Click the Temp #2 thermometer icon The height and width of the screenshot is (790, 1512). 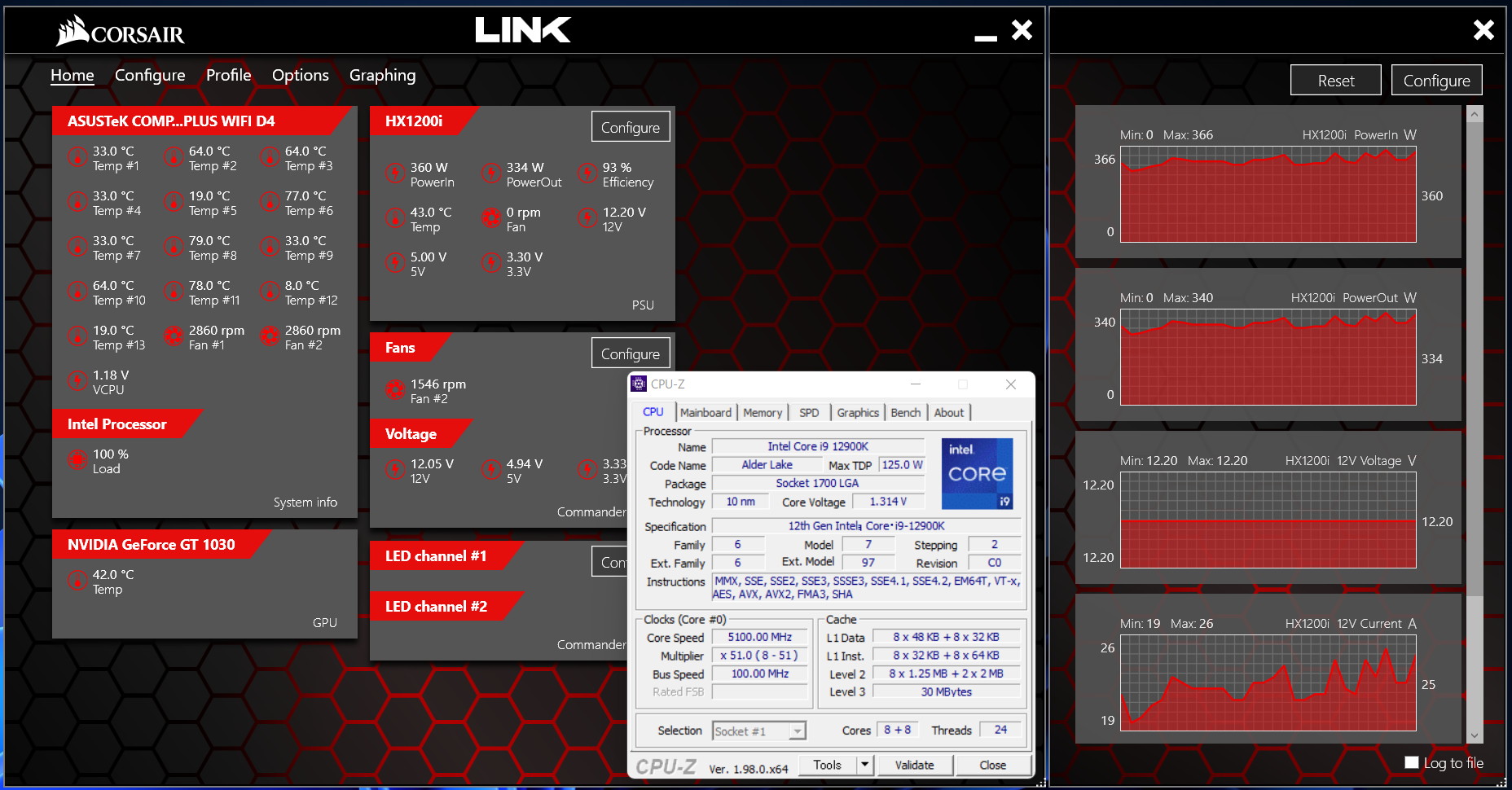[x=174, y=156]
